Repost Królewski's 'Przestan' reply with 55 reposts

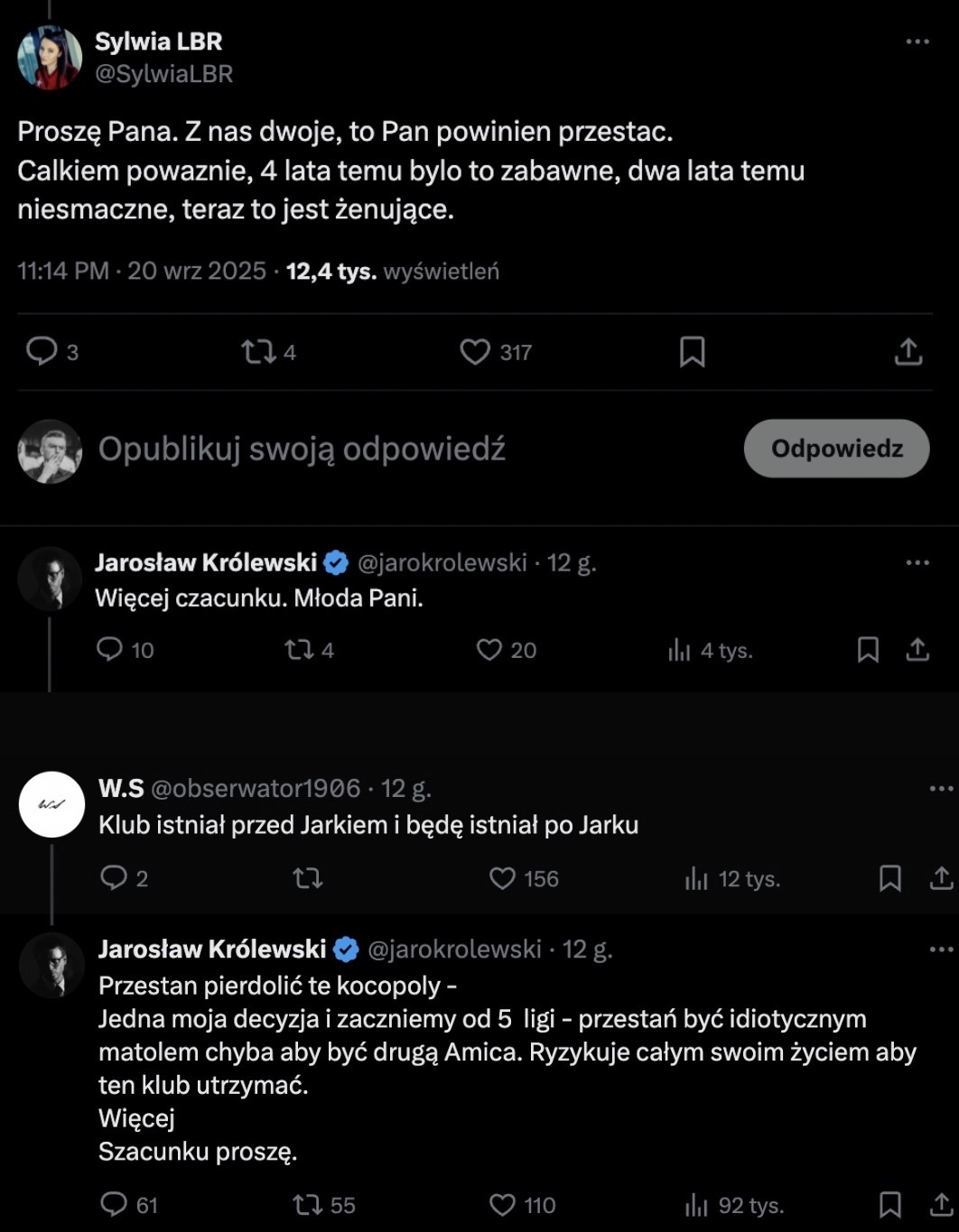(308, 1205)
